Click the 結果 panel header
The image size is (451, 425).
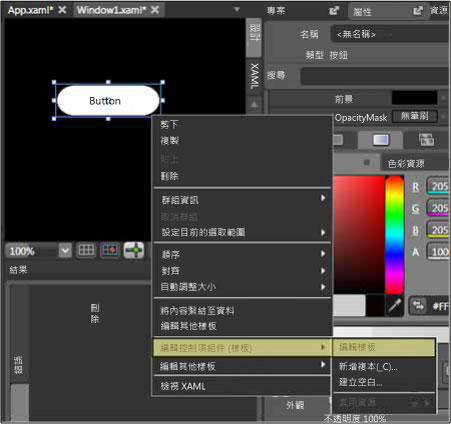(18, 269)
